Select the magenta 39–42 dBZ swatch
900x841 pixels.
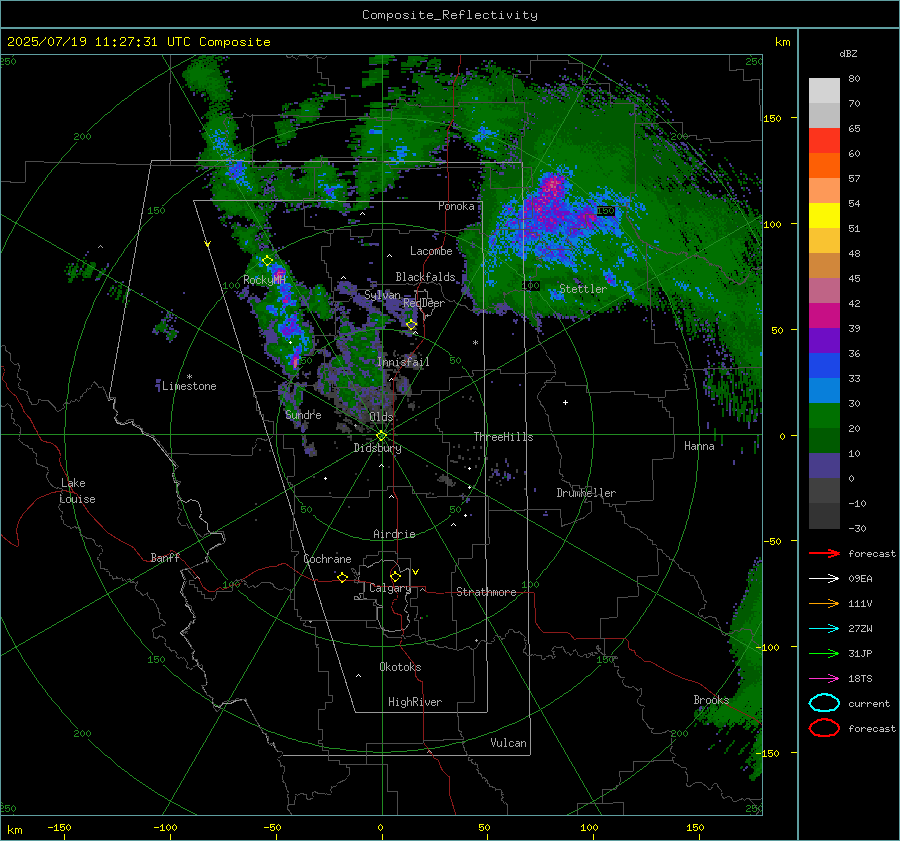[824, 315]
